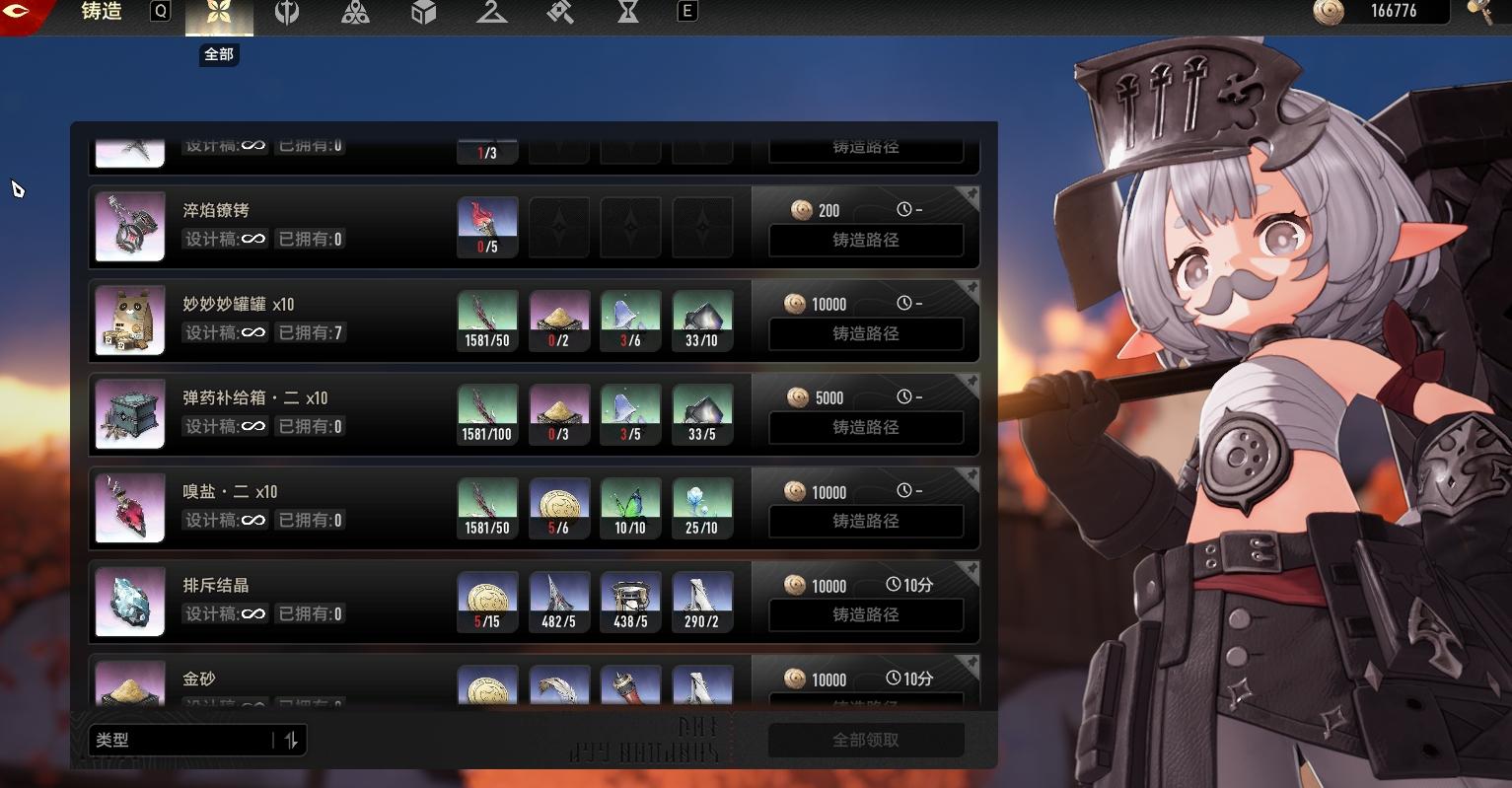Screen dimensions: 1512x788
Task: Click the 全部领取 claim all button
Action: [x=865, y=740]
